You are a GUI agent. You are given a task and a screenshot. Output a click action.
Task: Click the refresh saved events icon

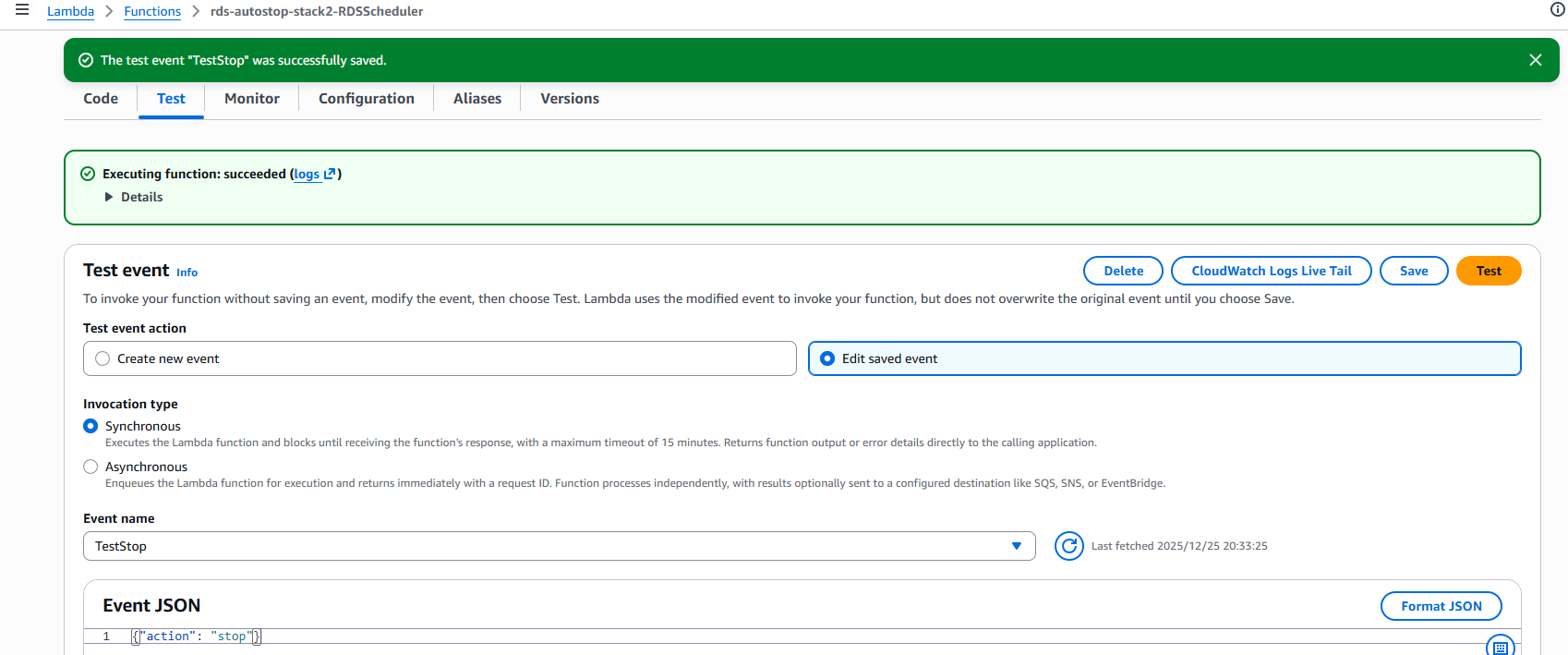(x=1069, y=546)
